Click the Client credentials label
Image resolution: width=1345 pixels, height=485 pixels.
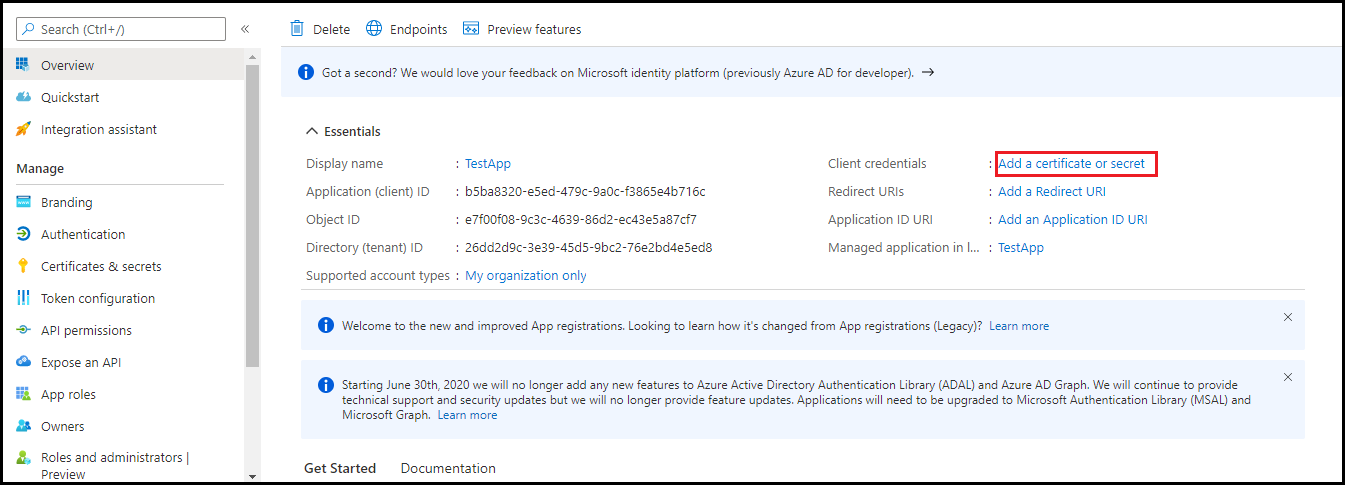(877, 163)
